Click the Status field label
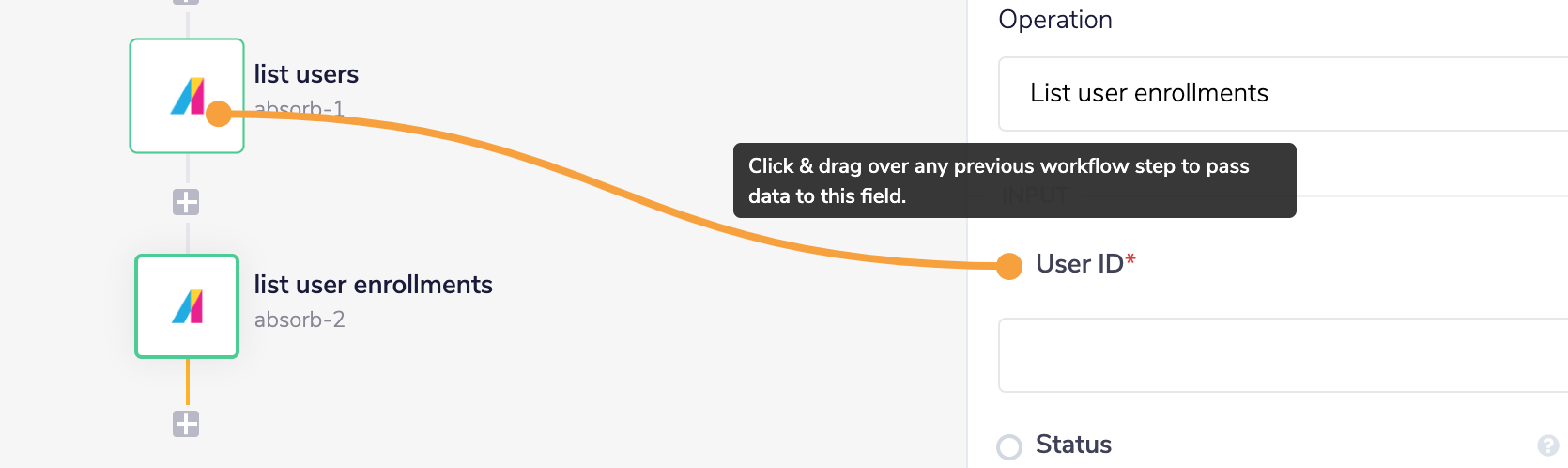This screenshot has width=1568, height=468. 1073,445
